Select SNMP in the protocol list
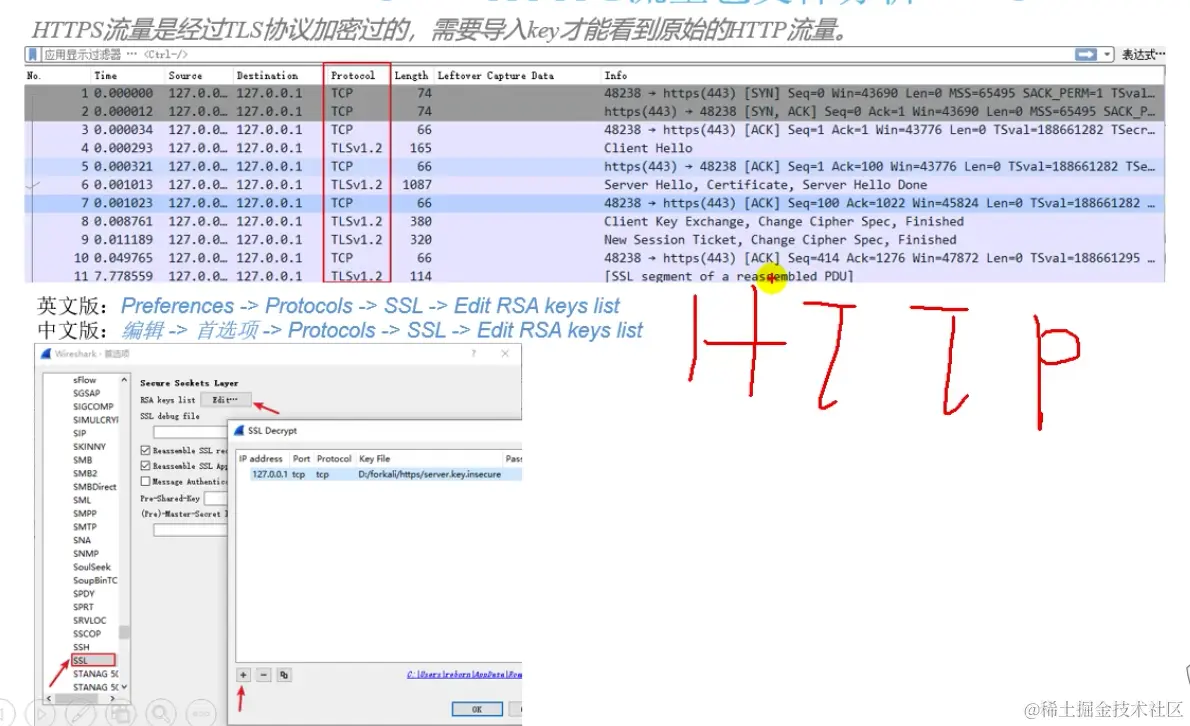Image resolution: width=1190 pixels, height=726 pixels. 86,553
